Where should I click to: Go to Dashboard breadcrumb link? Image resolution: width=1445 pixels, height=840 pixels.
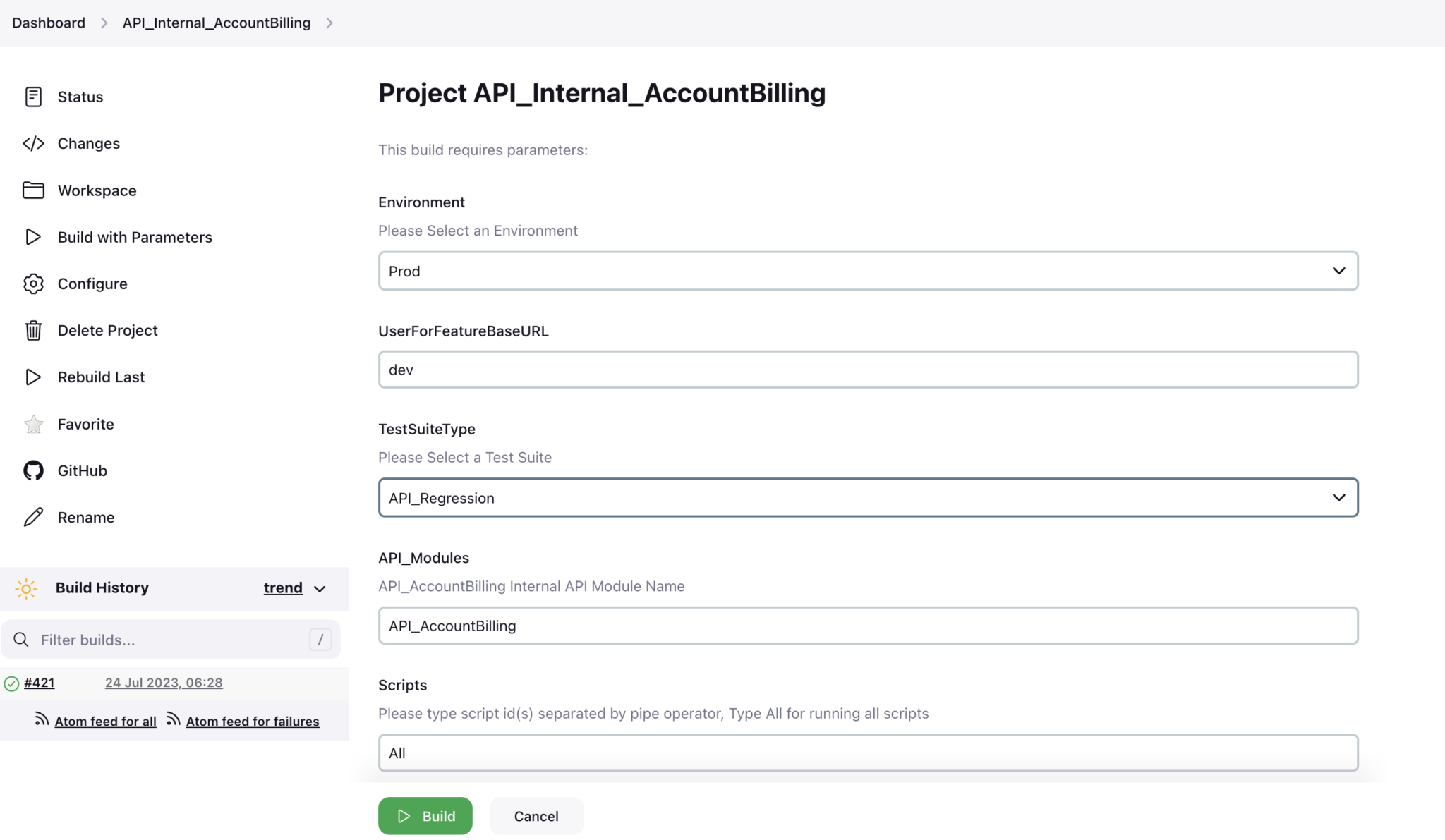coord(49,23)
